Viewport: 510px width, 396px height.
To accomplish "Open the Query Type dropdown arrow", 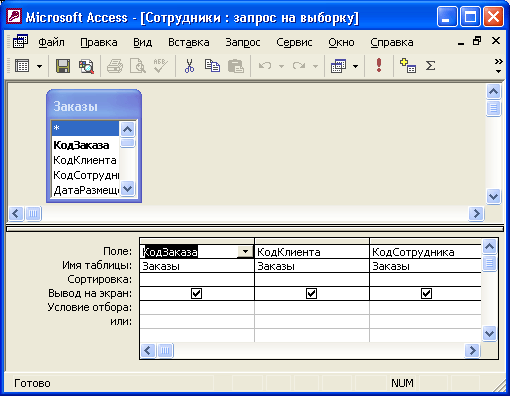I will 356,66.
